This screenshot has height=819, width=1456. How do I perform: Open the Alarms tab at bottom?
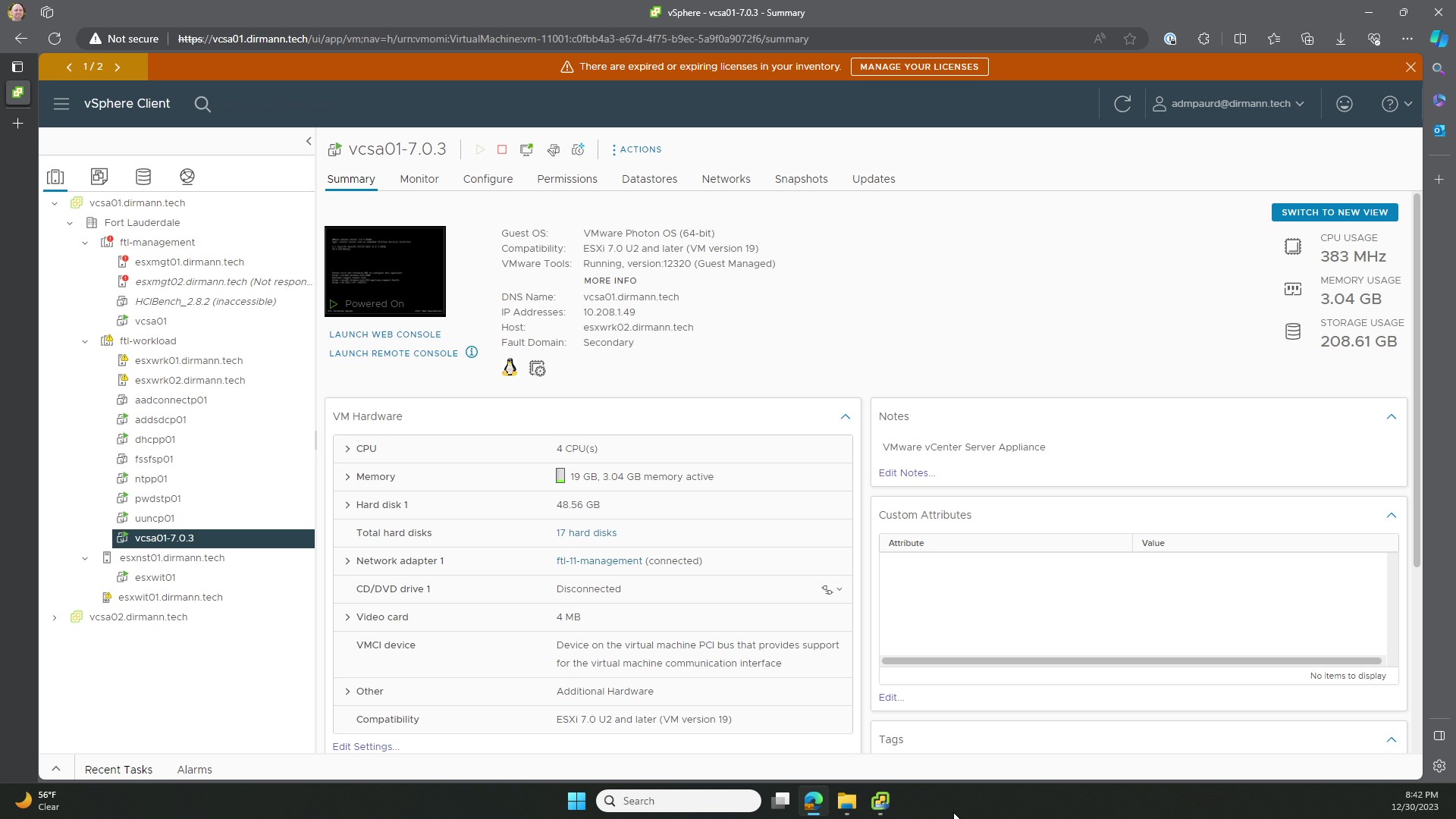(x=195, y=770)
